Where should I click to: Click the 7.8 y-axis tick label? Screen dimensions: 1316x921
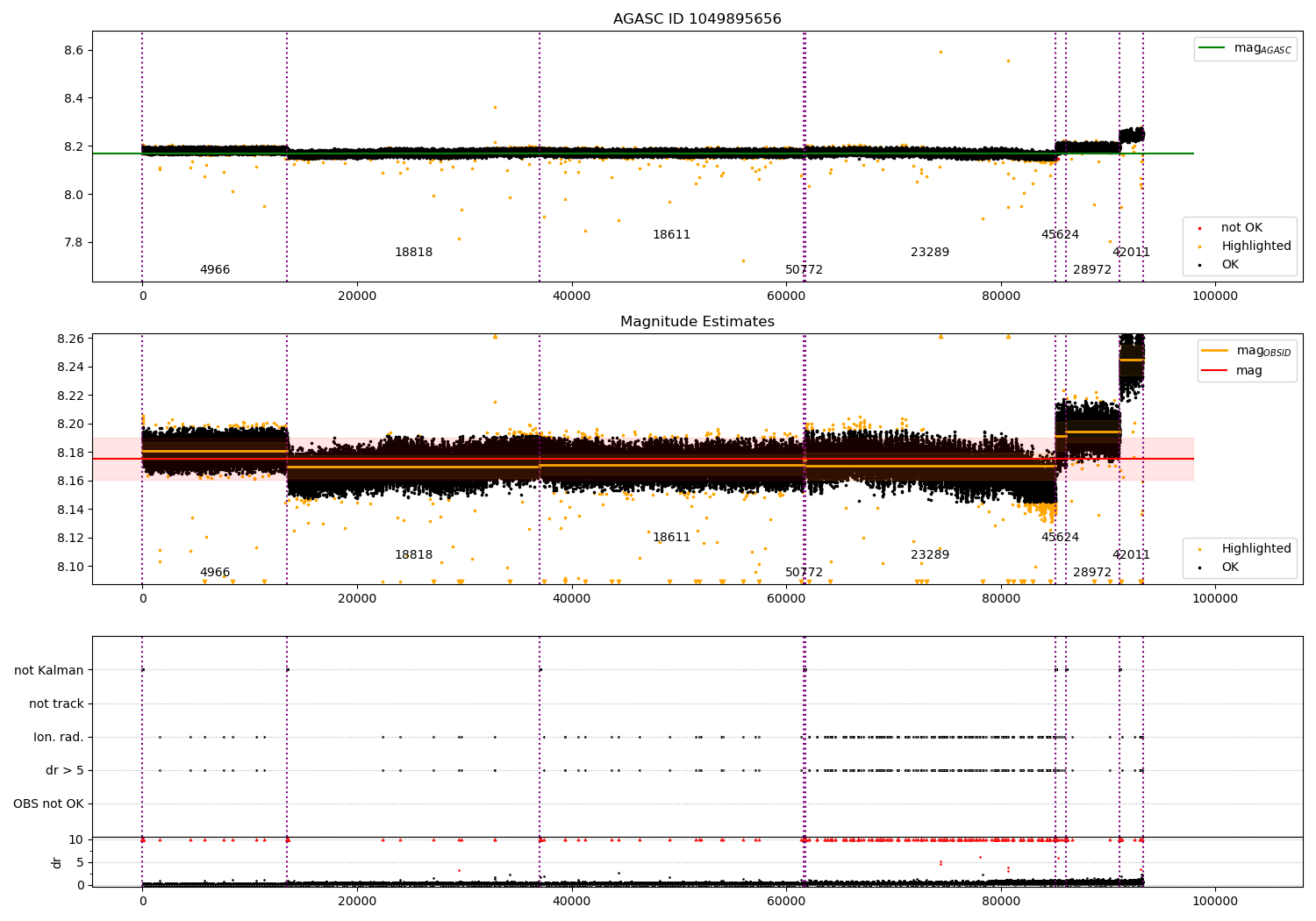pyautogui.click(x=74, y=243)
